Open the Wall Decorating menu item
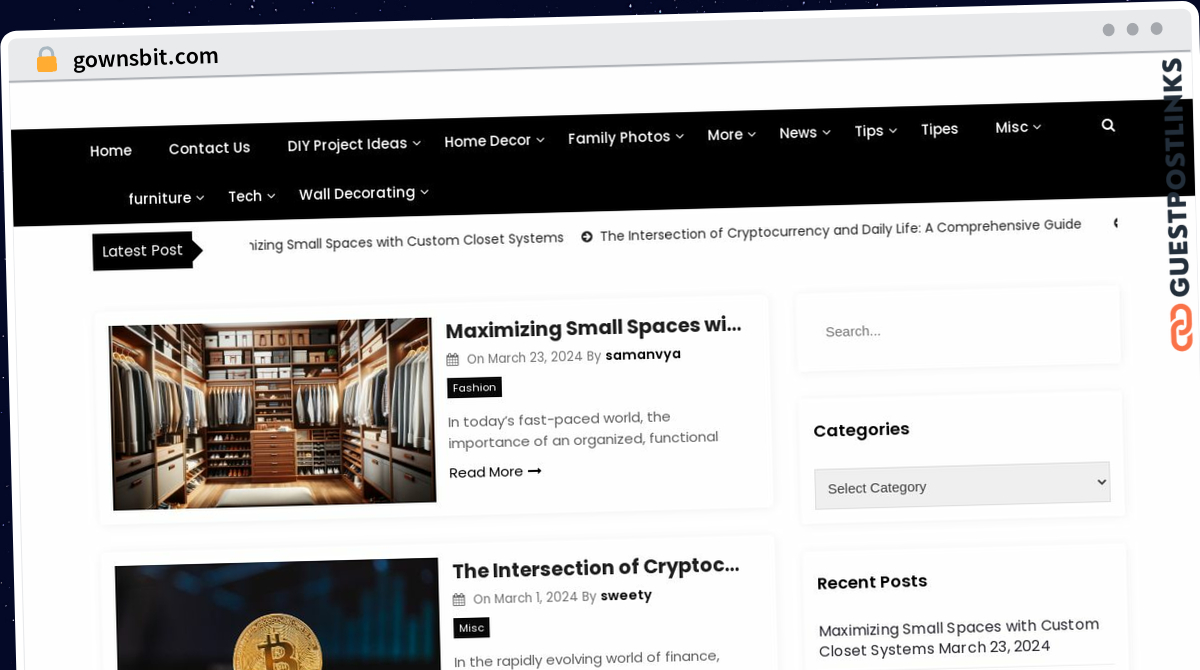This screenshot has width=1200, height=670. [x=357, y=193]
